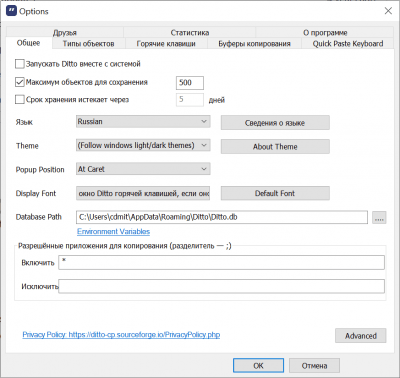Click the Database Path input field

[x=222, y=217]
